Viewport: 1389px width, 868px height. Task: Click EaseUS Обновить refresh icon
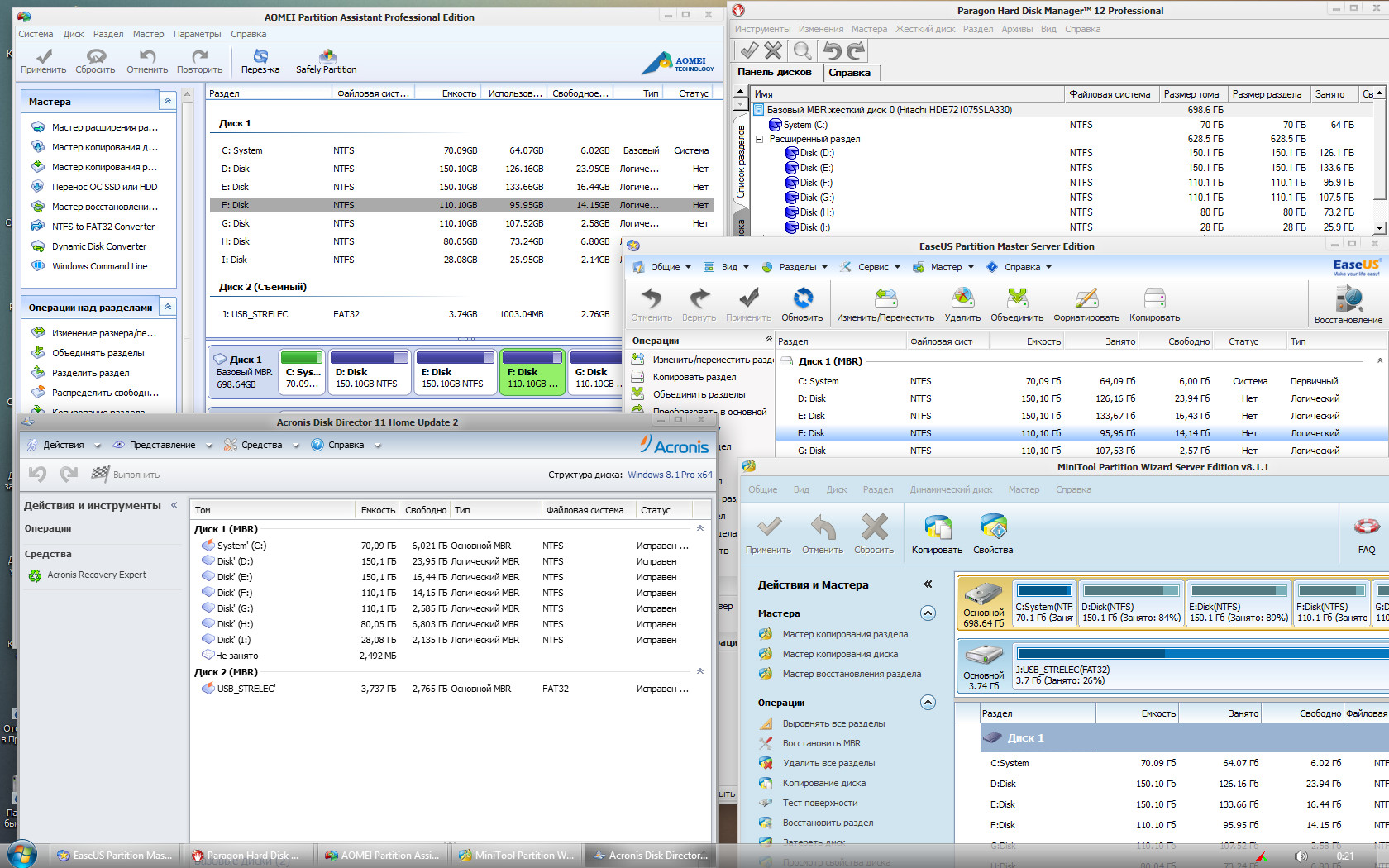[x=803, y=298]
